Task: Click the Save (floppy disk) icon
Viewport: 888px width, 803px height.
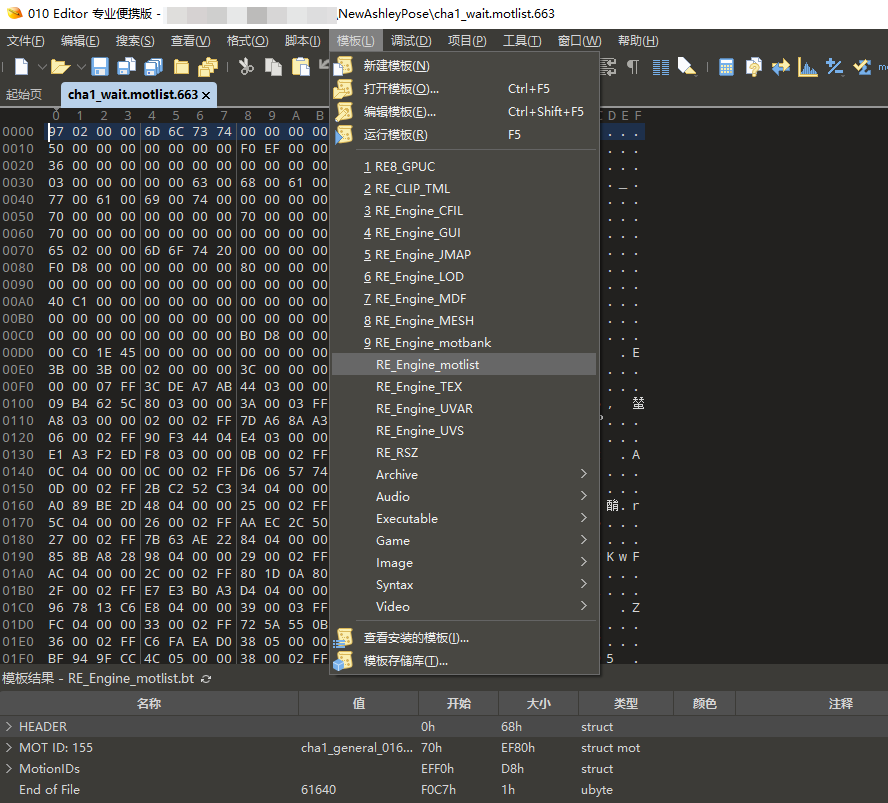Action: 100,67
